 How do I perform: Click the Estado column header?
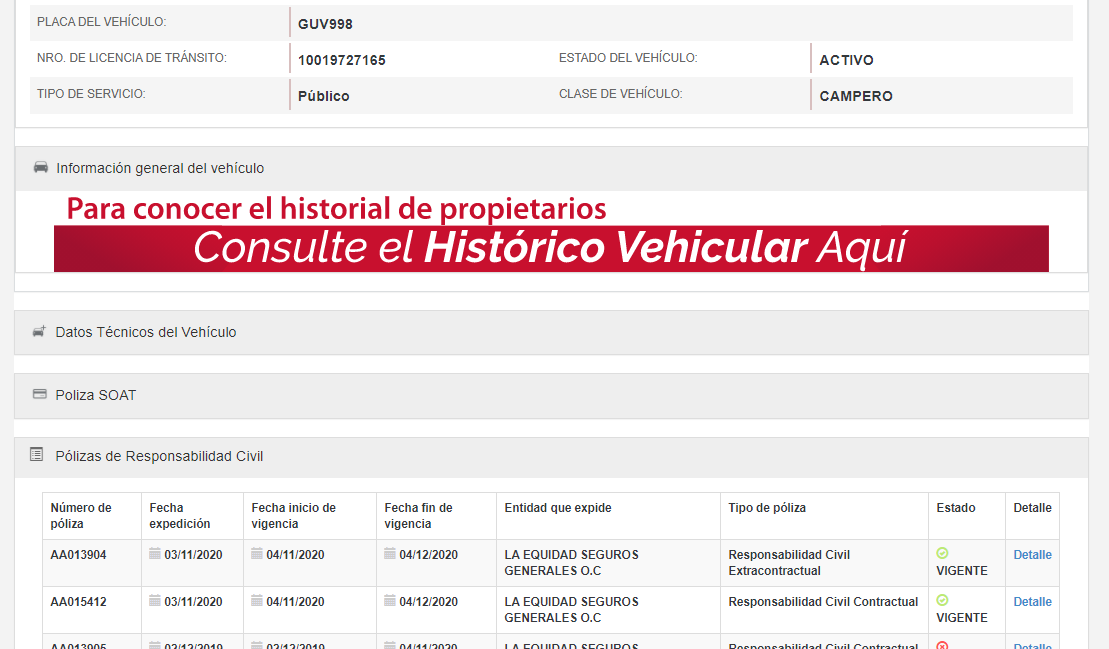[x=955, y=508]
